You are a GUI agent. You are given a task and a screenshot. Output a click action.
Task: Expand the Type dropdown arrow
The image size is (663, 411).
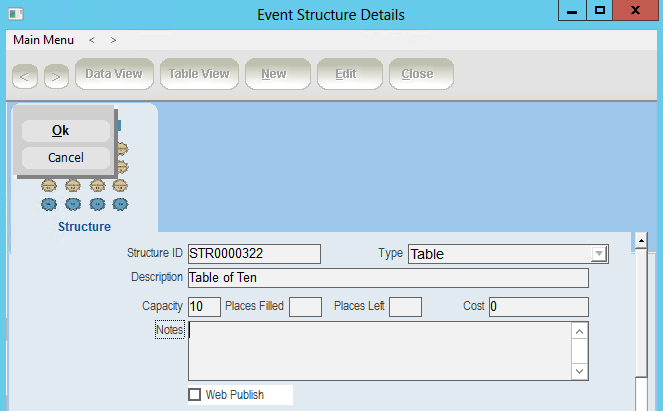(599, 254)
